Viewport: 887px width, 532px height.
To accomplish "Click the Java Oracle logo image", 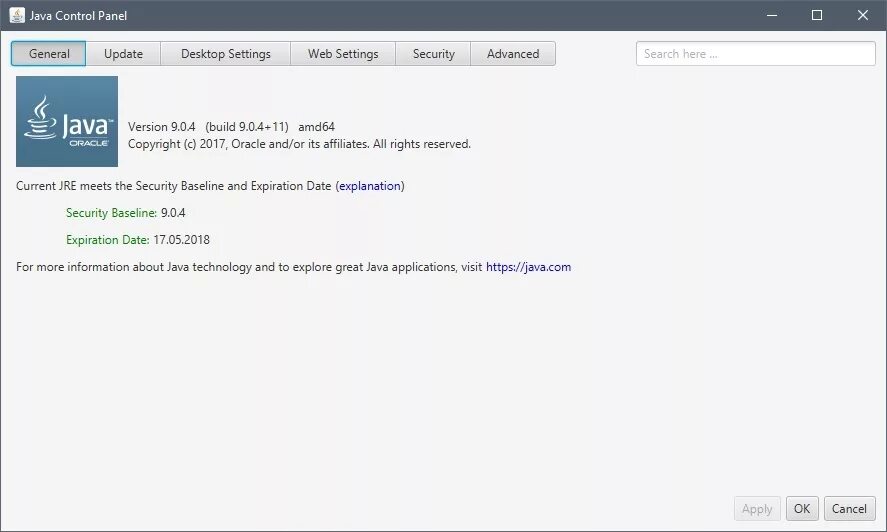I will pos(67,122).
